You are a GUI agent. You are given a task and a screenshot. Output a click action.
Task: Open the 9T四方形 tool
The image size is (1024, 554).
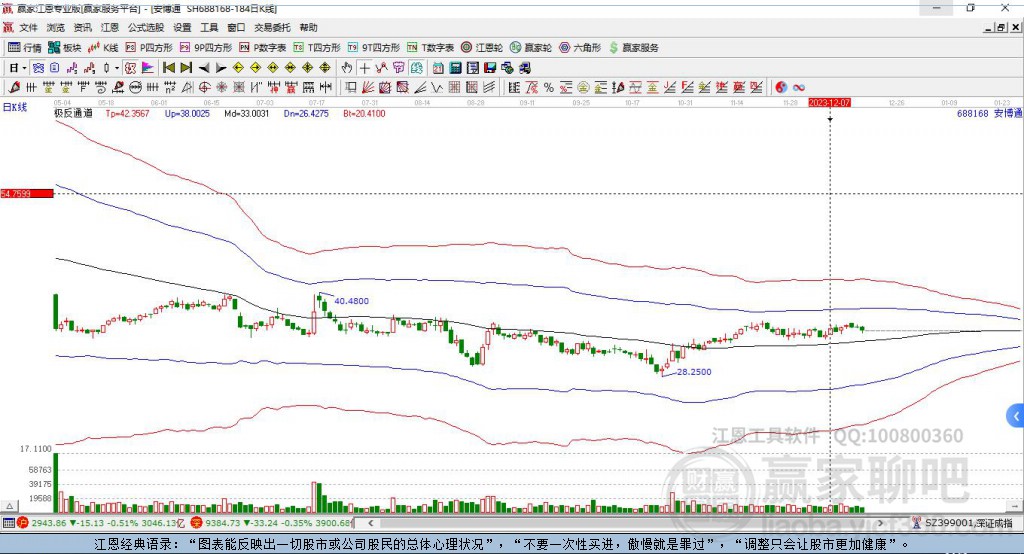[x=374, y=48]
